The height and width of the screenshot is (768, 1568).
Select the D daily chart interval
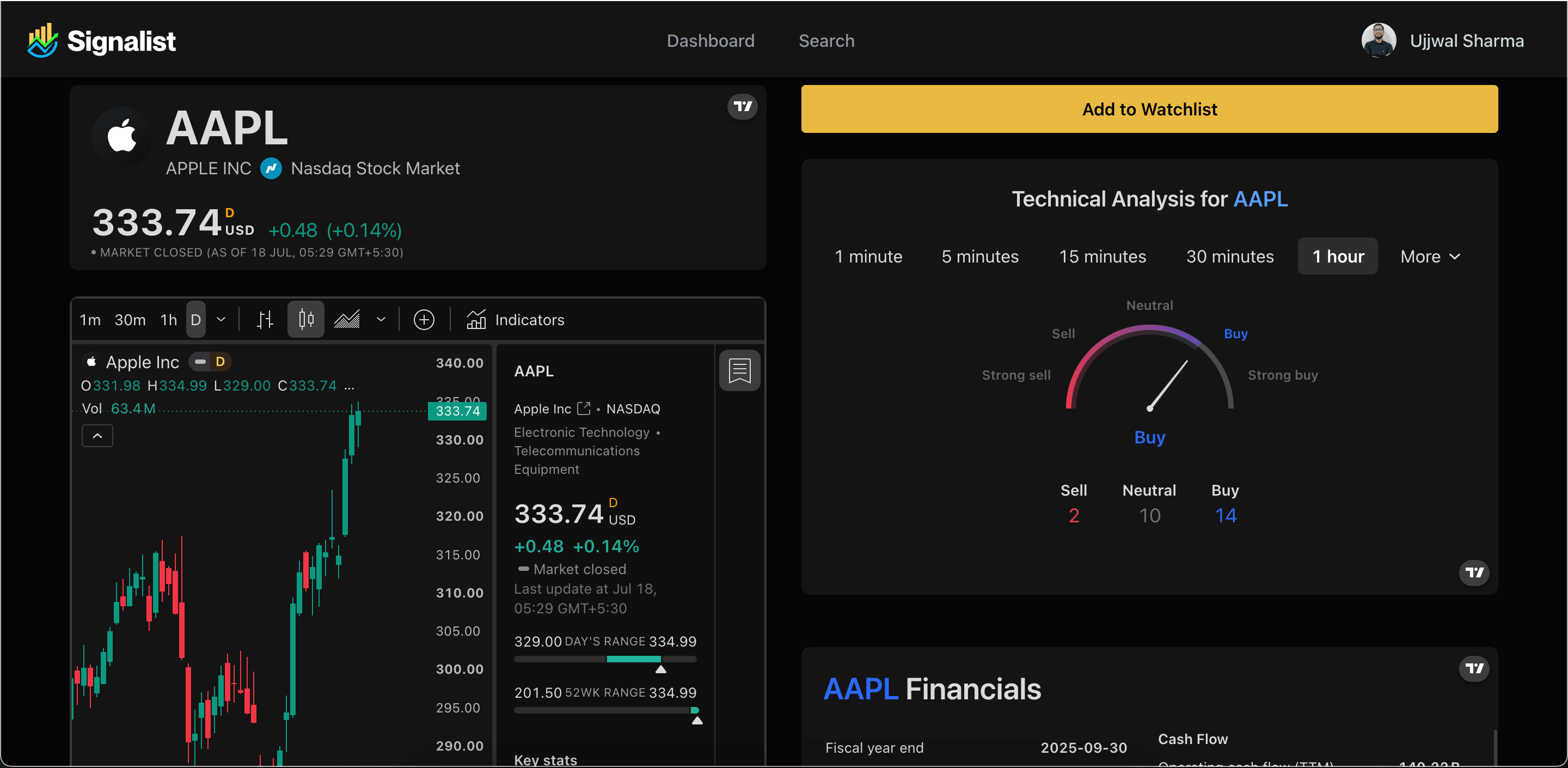pyautogui.click(x=196, y=320)
